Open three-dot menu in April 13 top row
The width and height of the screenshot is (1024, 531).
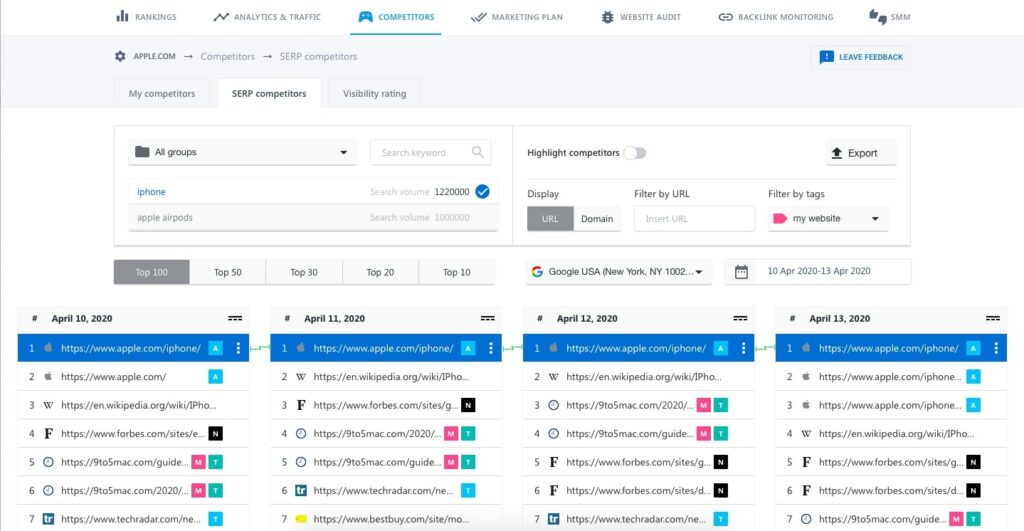(996, 348)
